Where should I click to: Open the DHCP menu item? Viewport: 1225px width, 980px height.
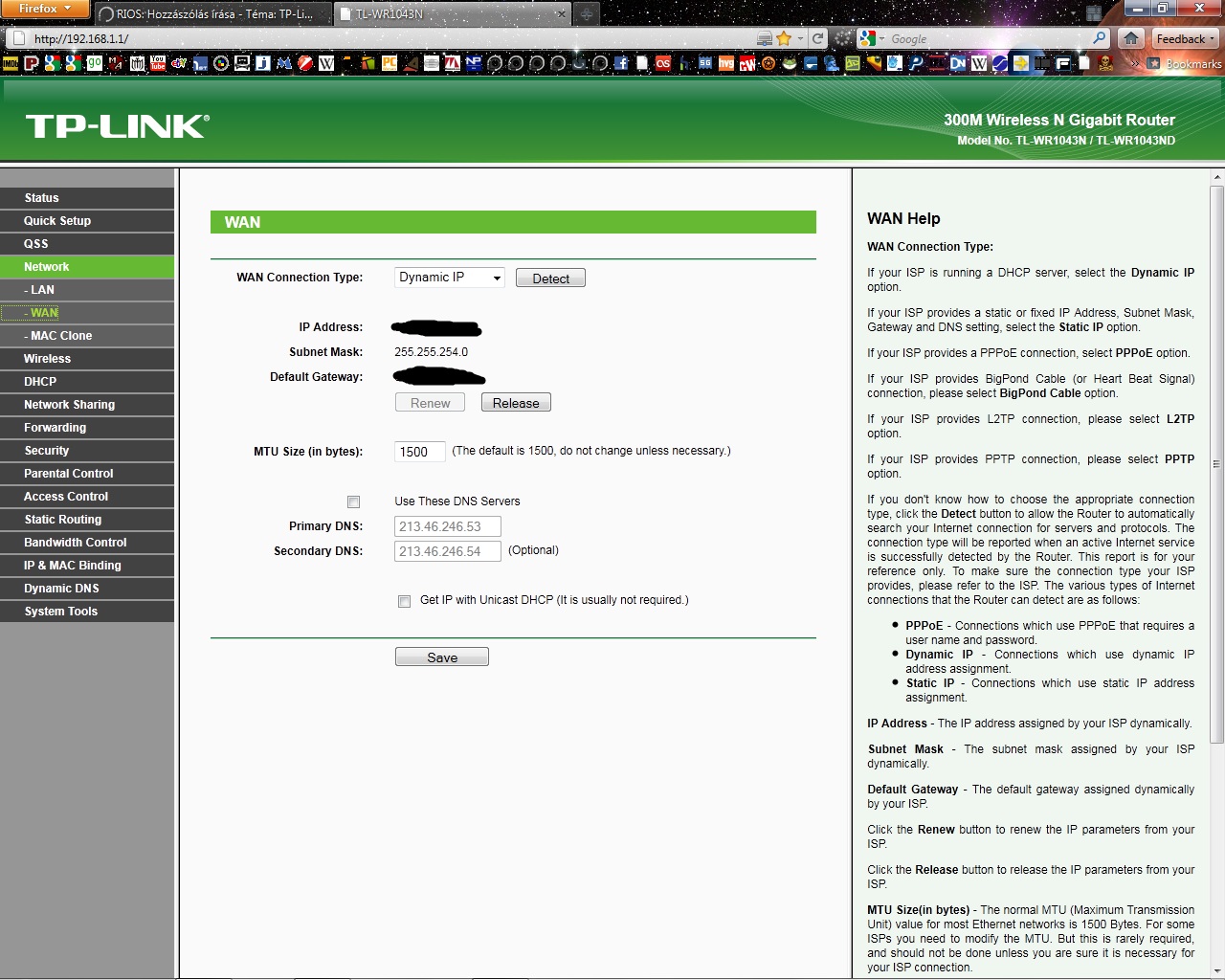pos(87,382)
